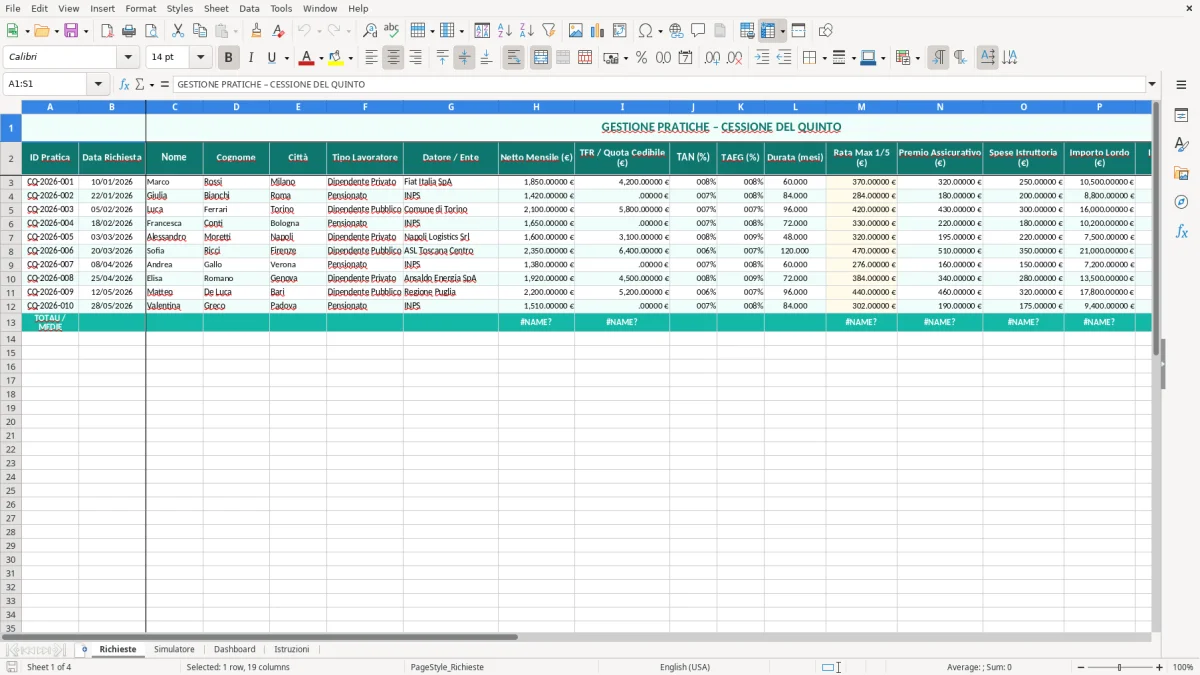This screenshot has height=675, width=1200.
Task: Open the sidebar Gallery panel
Action: coord(1181,174)
